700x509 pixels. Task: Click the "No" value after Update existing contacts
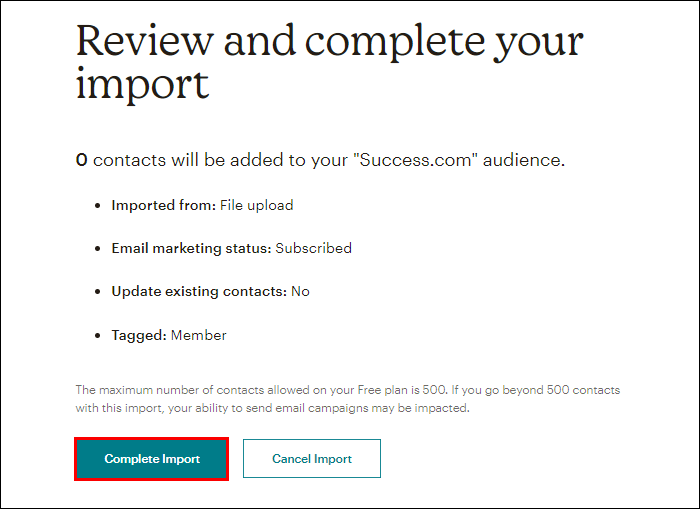click(x=300, y=292)
